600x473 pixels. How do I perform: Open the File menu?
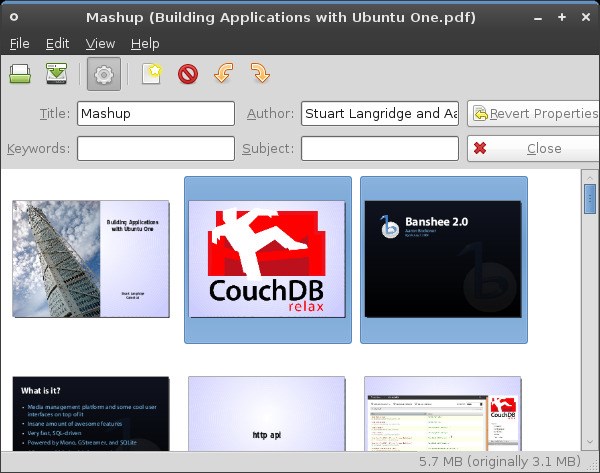pos(20,44)
